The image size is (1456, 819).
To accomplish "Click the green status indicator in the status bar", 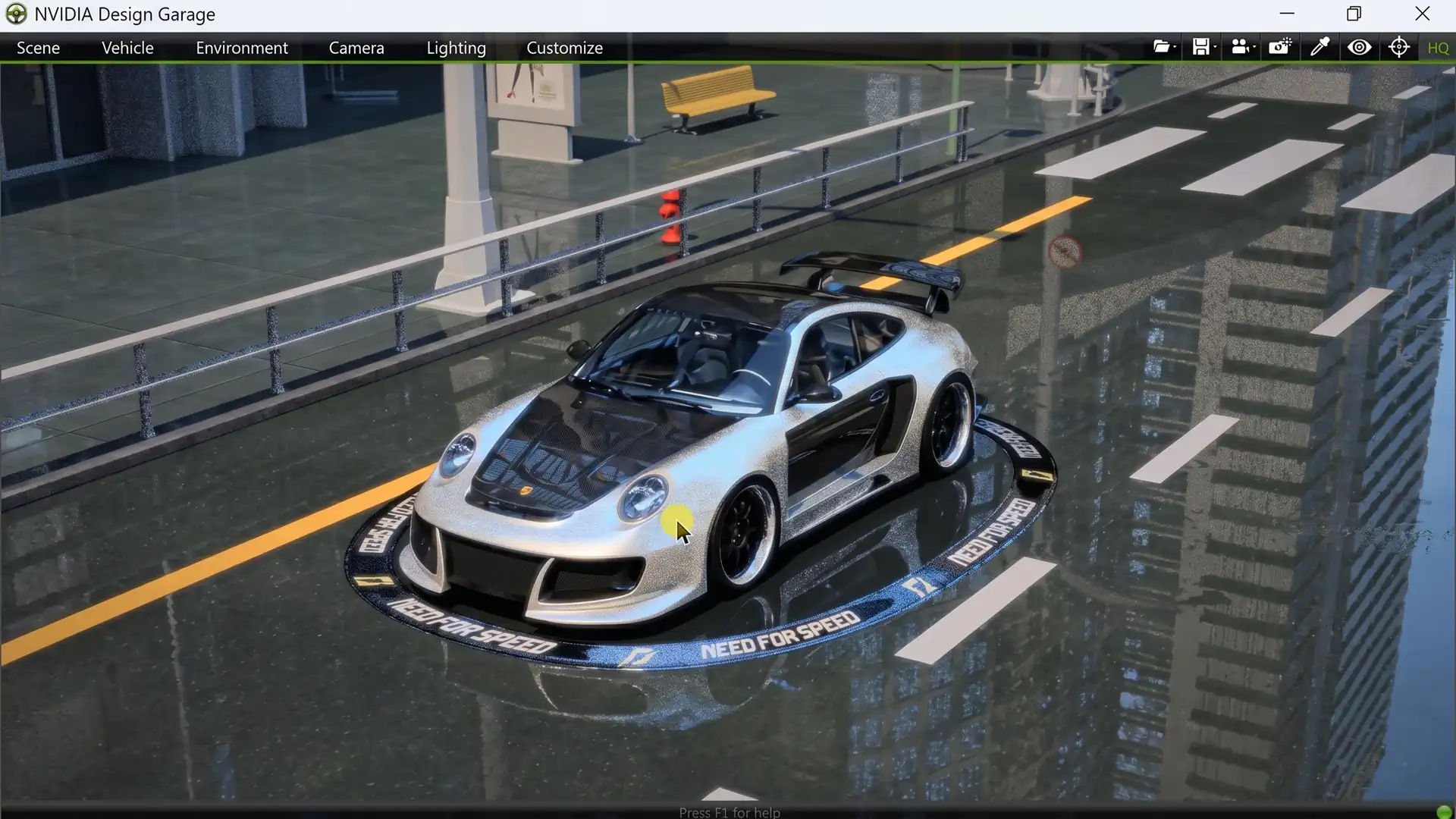I will point(1444,812).
